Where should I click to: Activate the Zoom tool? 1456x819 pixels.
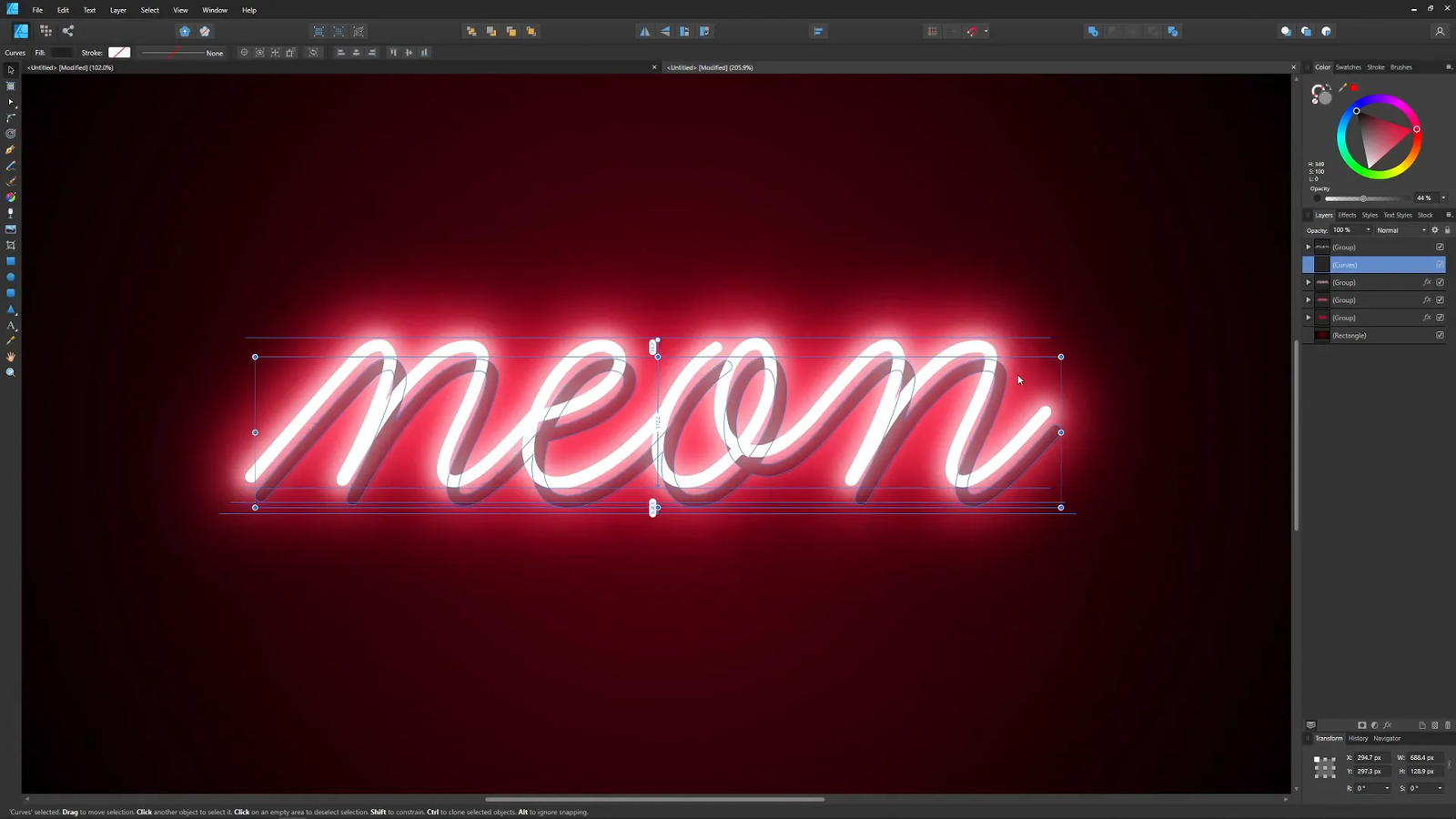click(11, 371)
